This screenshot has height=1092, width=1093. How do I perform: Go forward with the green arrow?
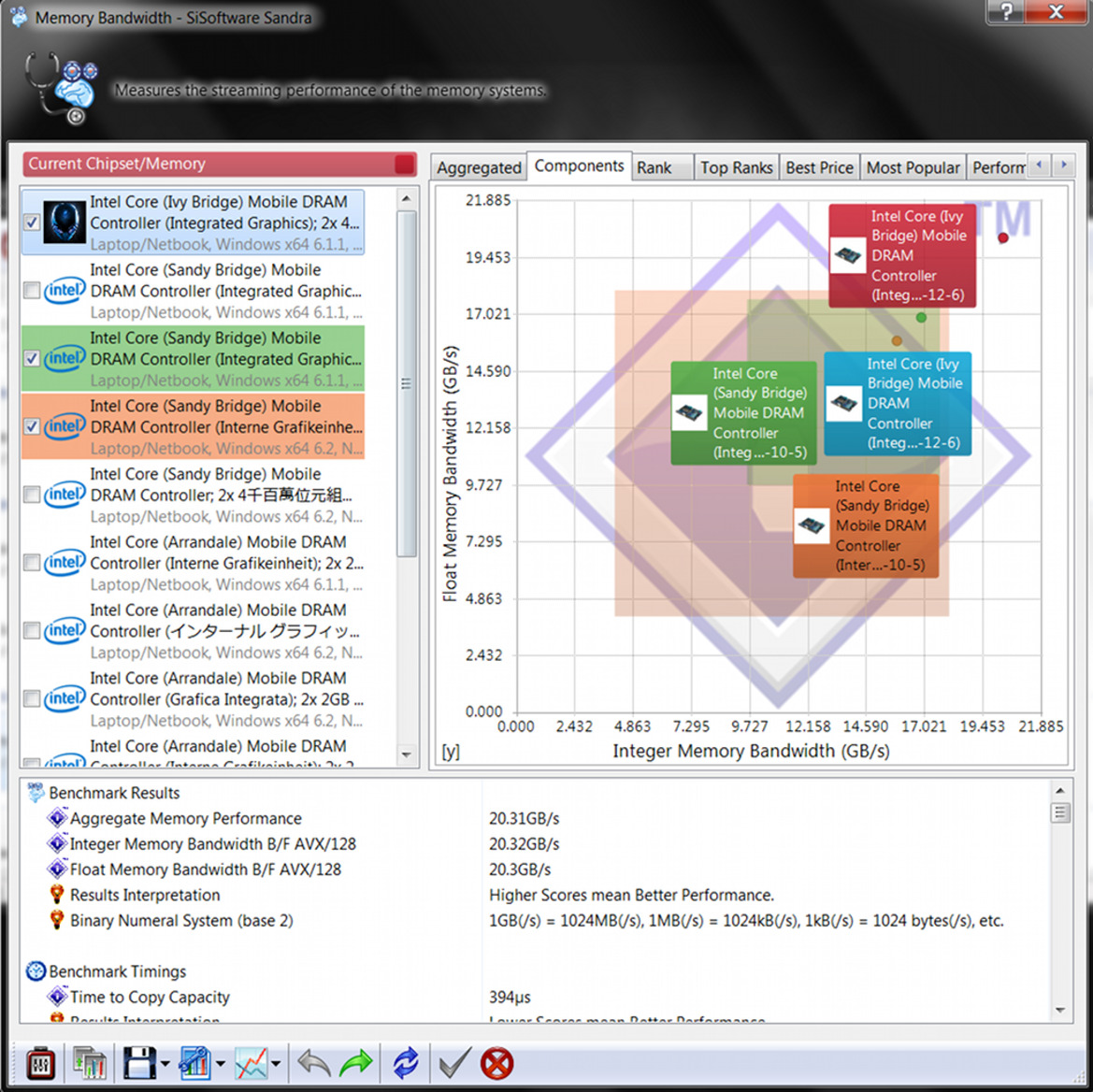coord(356,1063)
